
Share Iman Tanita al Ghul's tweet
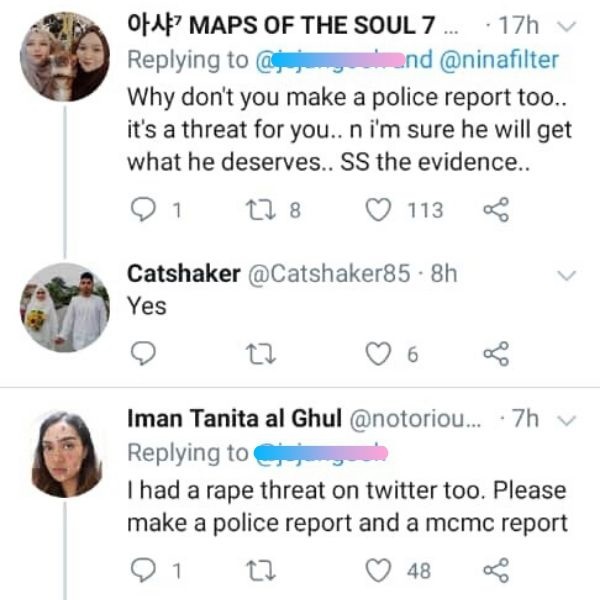(x=494, y=570)
